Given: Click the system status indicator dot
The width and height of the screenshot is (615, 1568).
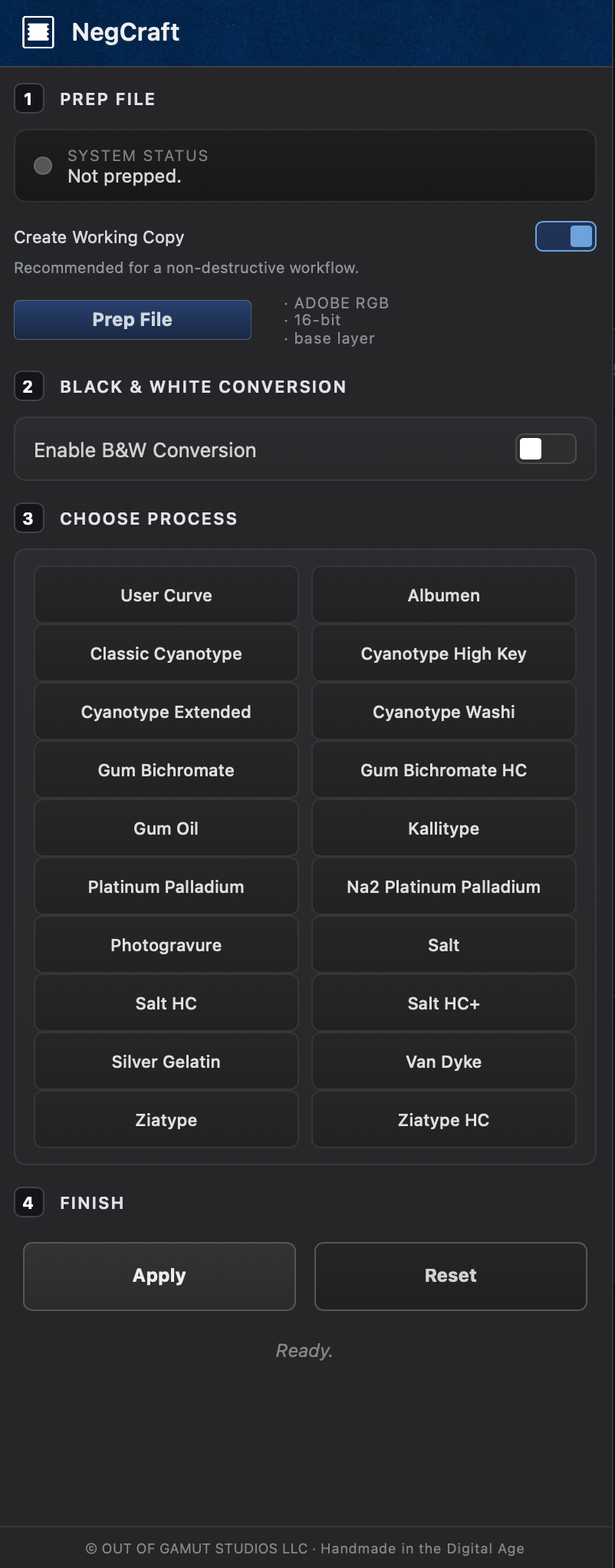Looking at the screenshot, I should click(x=43, y=166).
